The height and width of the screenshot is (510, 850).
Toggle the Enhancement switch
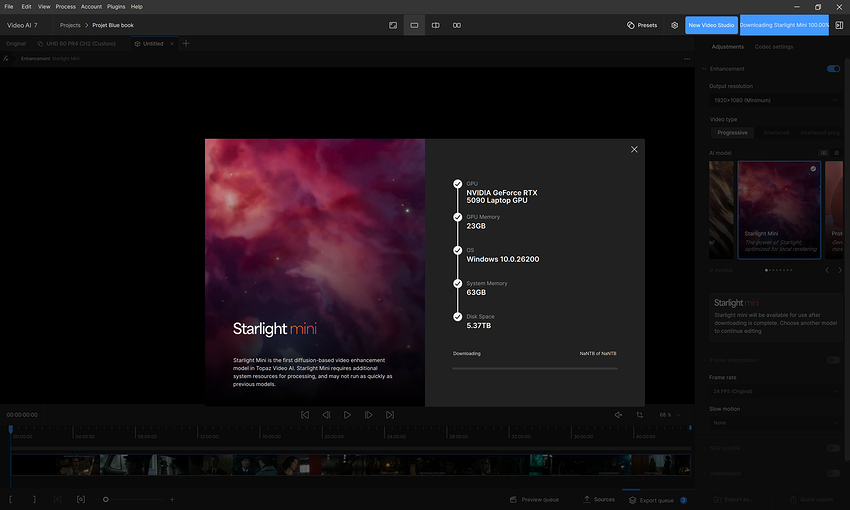(x=832, y=69)
